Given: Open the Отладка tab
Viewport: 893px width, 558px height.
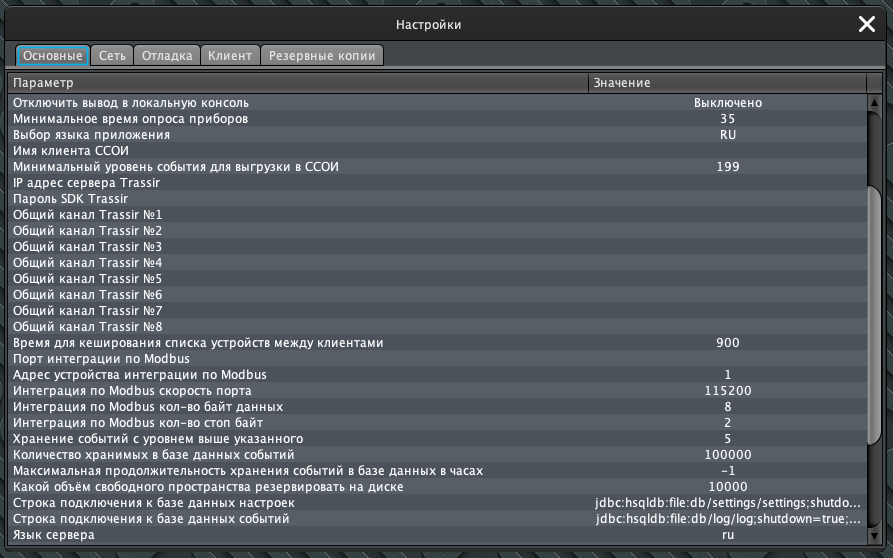Looking at the screenshot, I should click(166, 56).
